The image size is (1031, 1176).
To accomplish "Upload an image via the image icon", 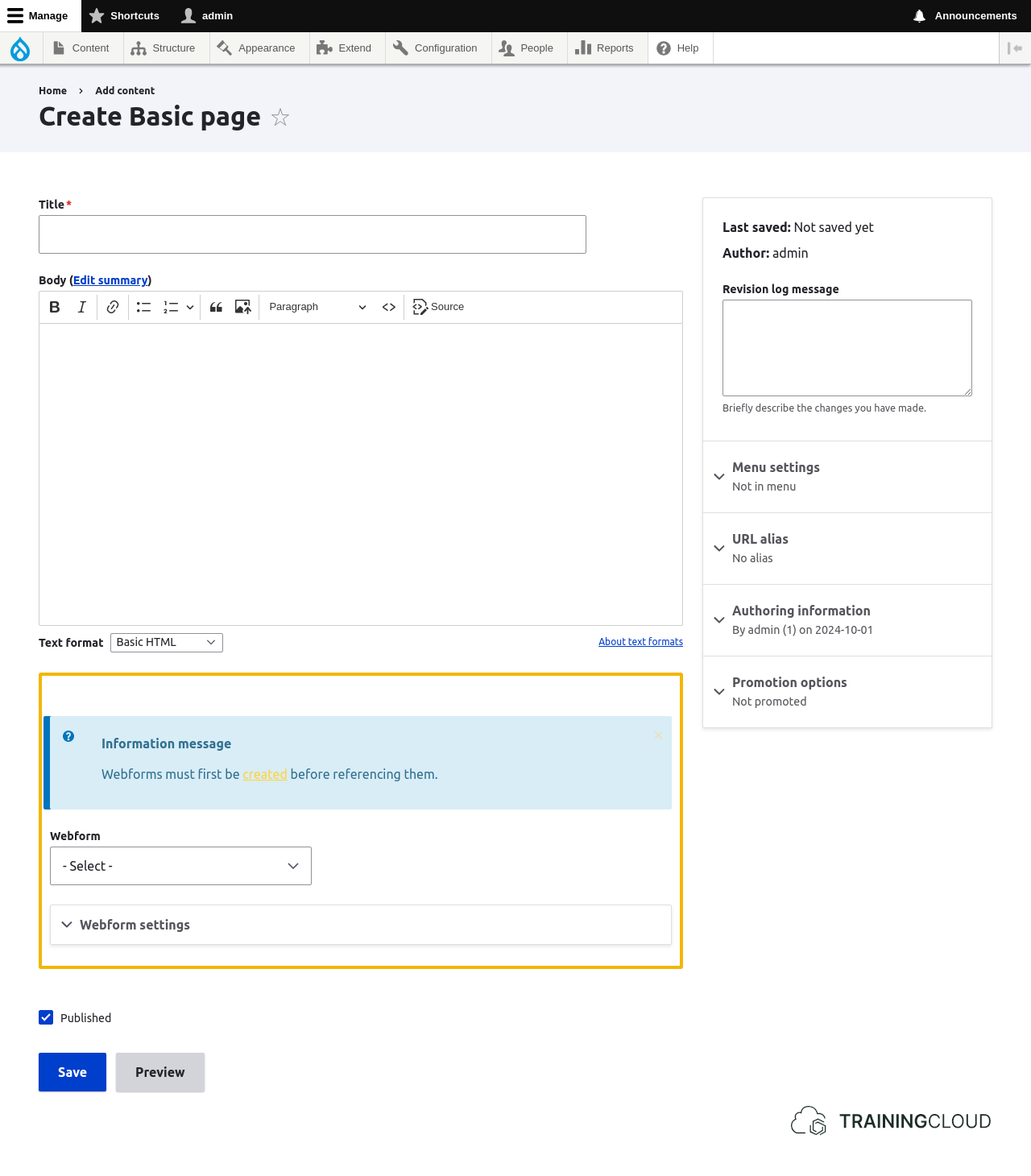I will tap(242, 307).
